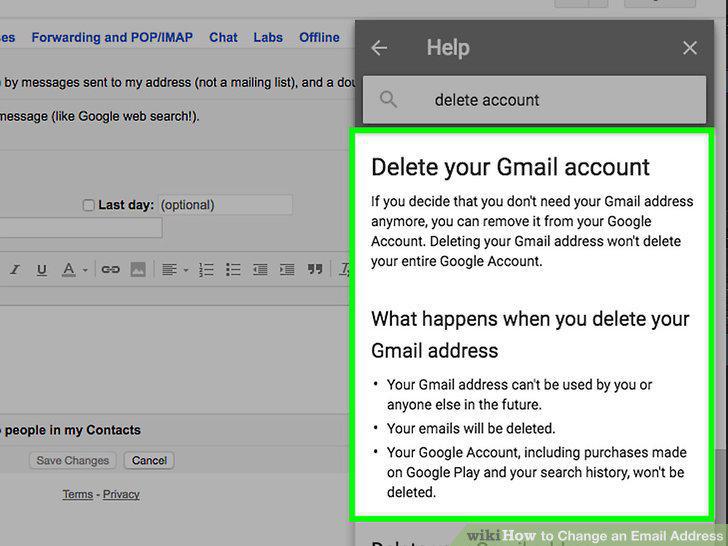Go back with the Help panel arrow
The image size is (728, 546).
tap(379, 48)
